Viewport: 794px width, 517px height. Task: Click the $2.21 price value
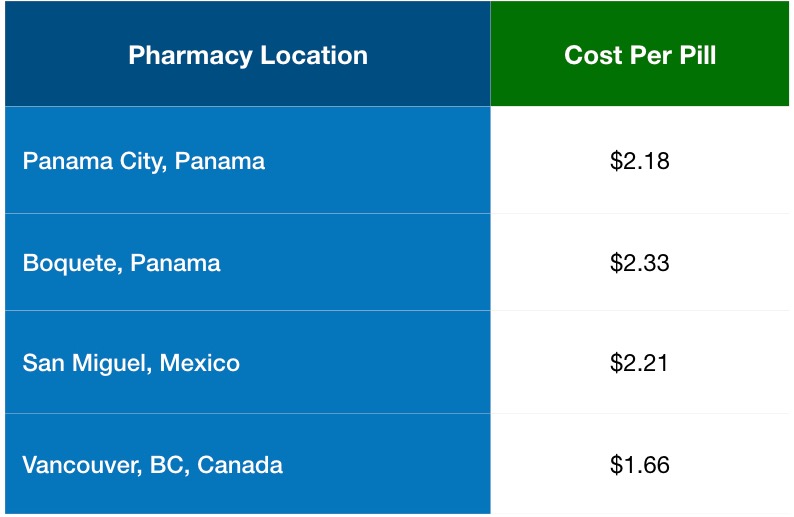point(640,362)
